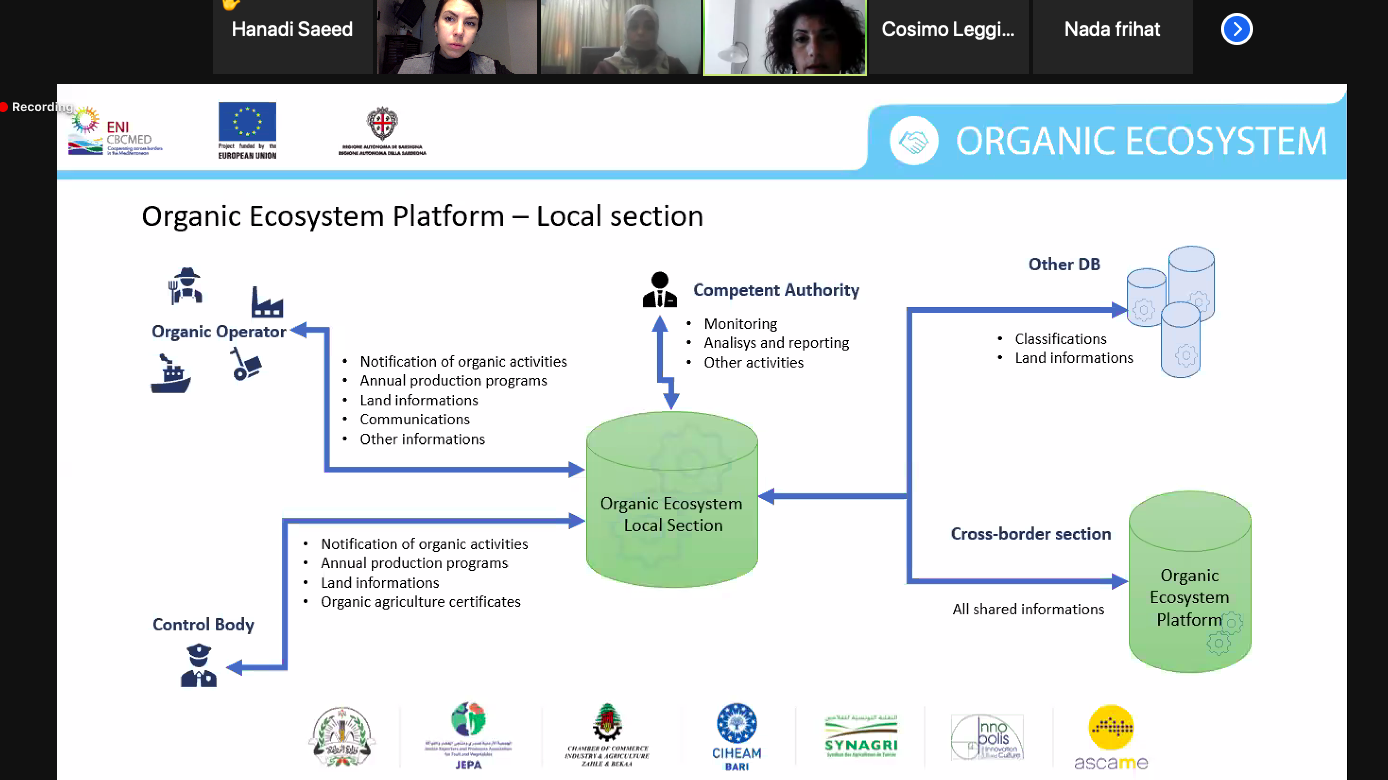This screenshot has height=780, width=1388.
Task: Click the ship icon below Organic Operator
Action: pos(171,376)
